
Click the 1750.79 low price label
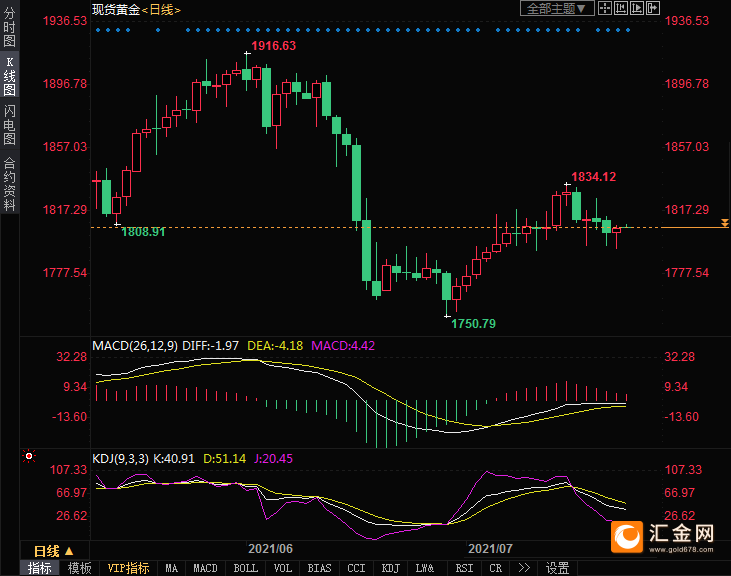pos(474,323)
